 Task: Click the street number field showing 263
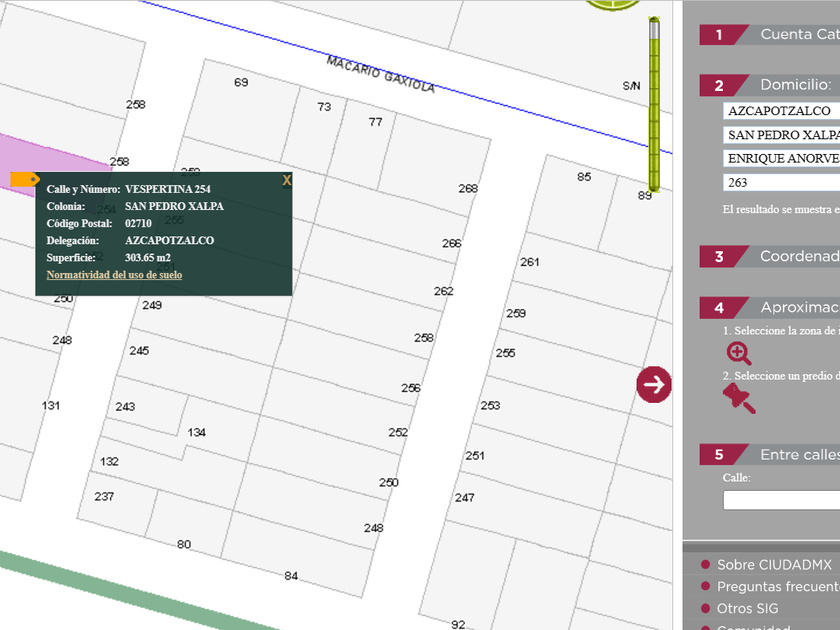[x=781, y=183]
